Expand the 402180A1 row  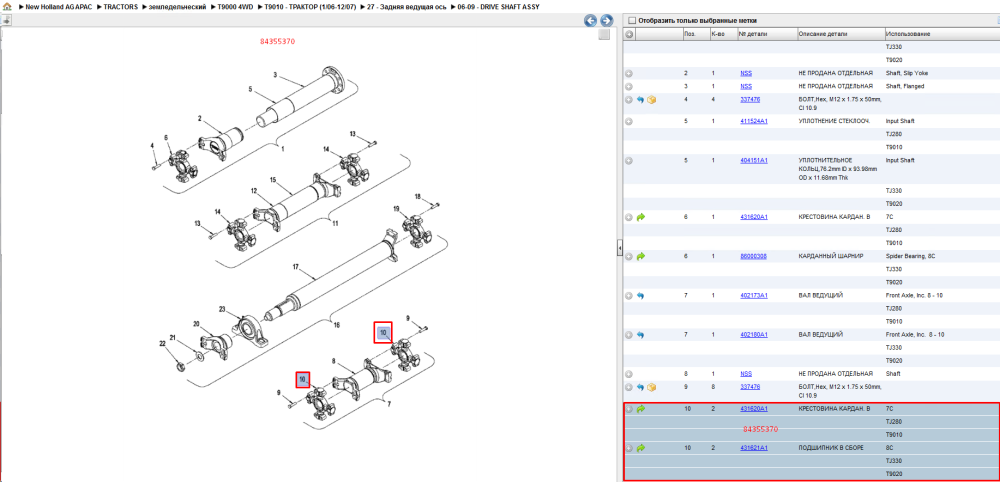(x=629, y=335)
